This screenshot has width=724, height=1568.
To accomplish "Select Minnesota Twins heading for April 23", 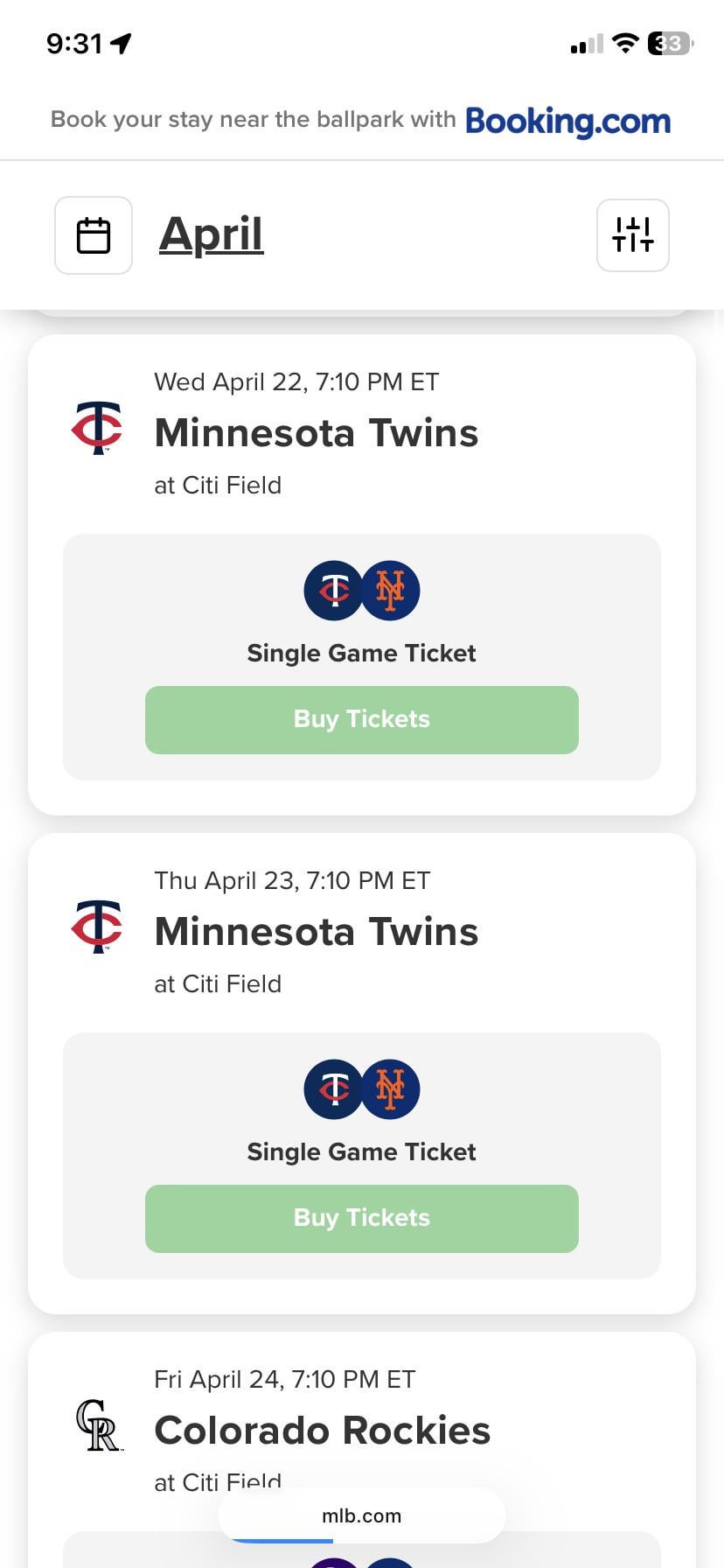I will point(316,932).
